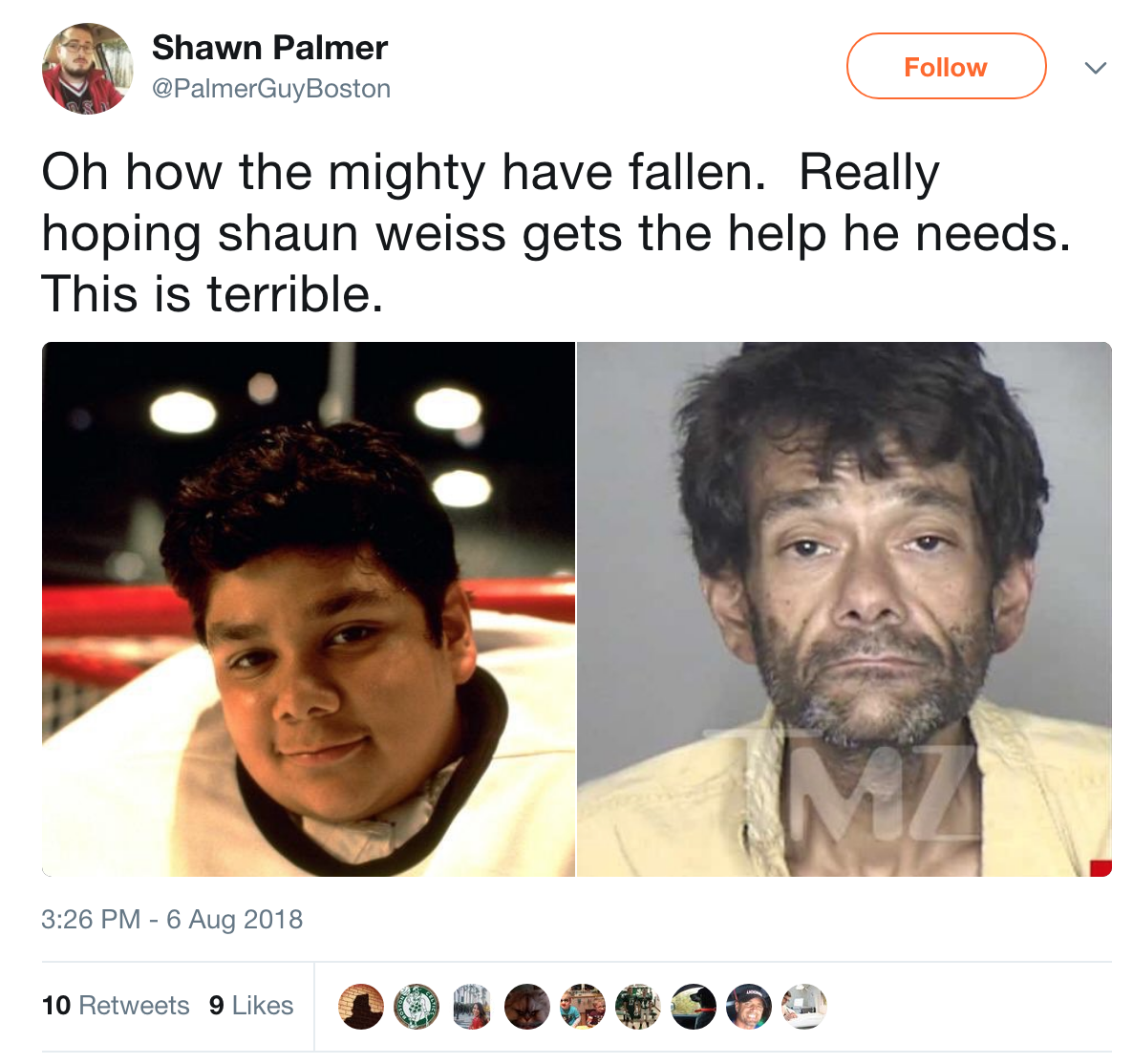This screenshot has height=1064, width=1133.
Task: Open the third liker avatar in the row
Action: pos(472,1006)
